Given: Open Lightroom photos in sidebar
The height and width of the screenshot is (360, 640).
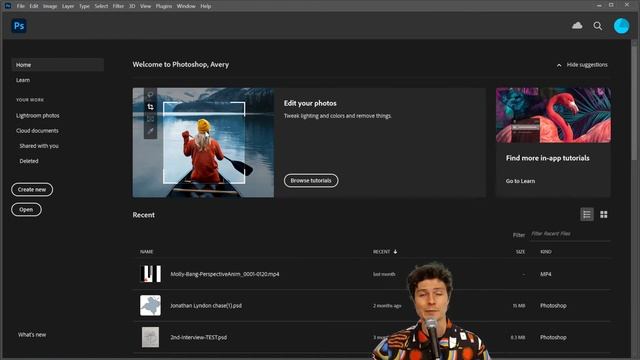Looking at the screenshot, I should 38,116.
